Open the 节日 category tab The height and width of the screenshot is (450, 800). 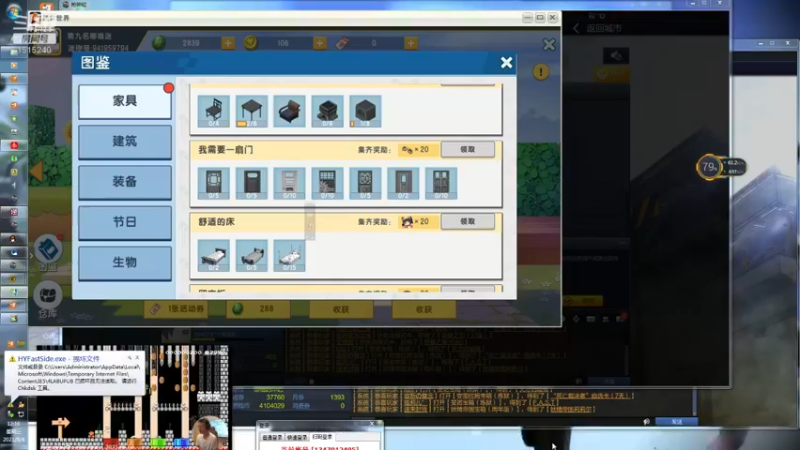point(125,222)
